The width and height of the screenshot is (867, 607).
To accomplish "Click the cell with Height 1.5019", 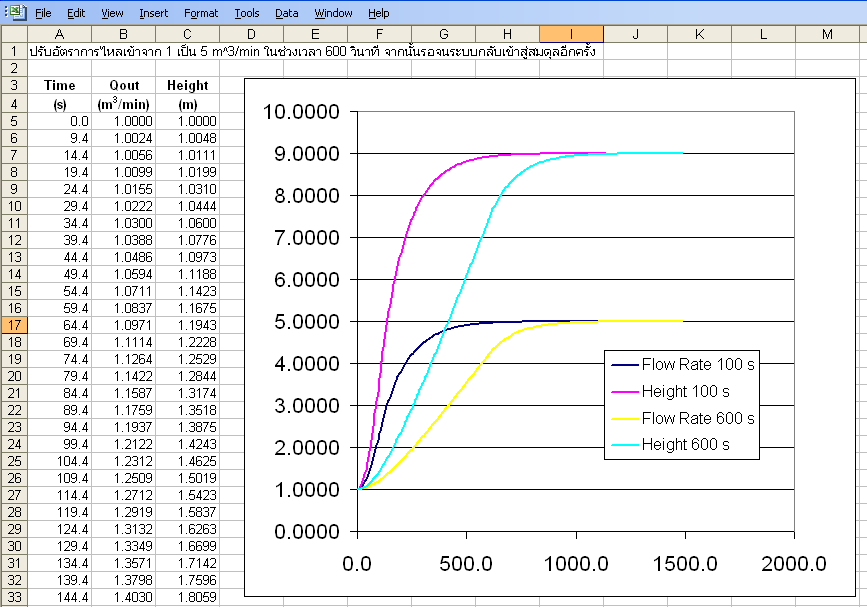I will coord(187,478).
